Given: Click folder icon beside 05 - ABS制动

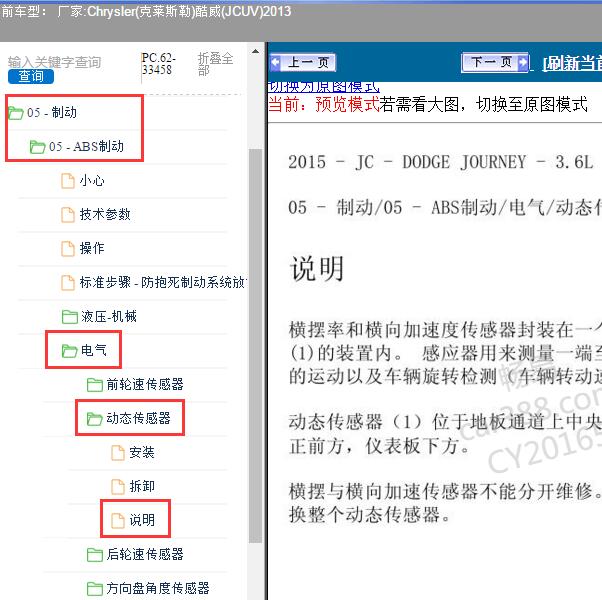Looking at the screenshot, I should [x=38, y=147].
